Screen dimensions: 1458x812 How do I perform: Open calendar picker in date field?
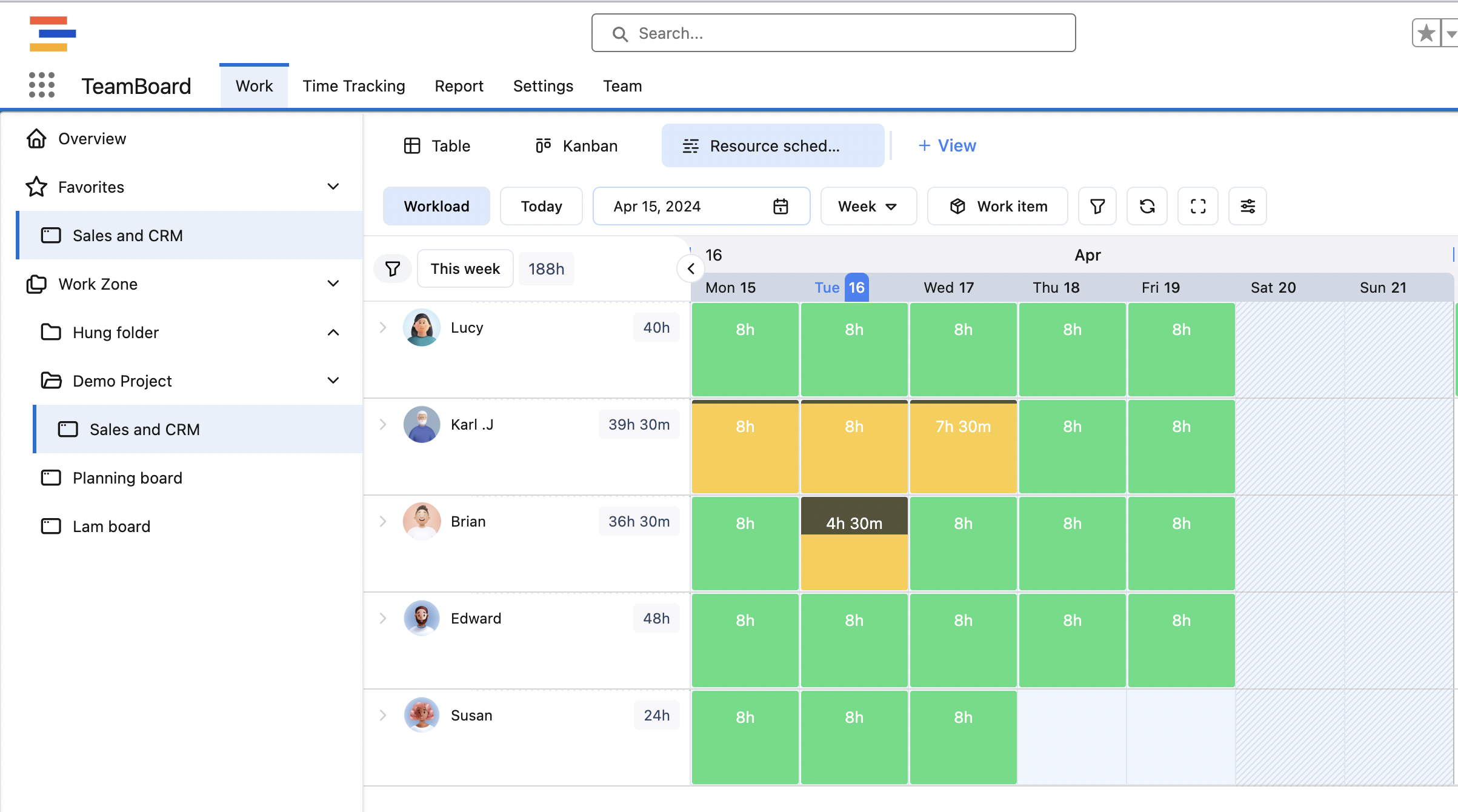click(781, 207)
